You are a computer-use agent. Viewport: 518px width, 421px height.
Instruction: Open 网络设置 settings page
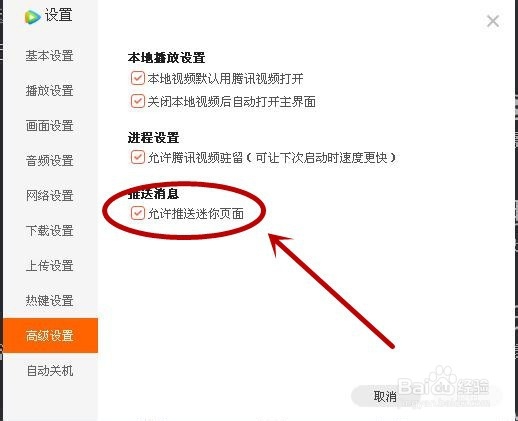[x=50, y=196]
